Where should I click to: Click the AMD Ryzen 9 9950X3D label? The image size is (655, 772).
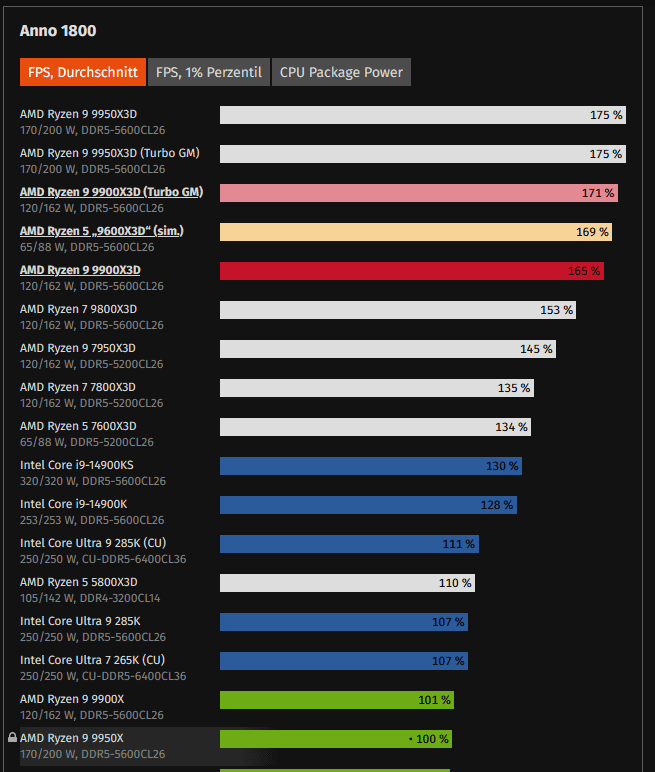(78, 114)
